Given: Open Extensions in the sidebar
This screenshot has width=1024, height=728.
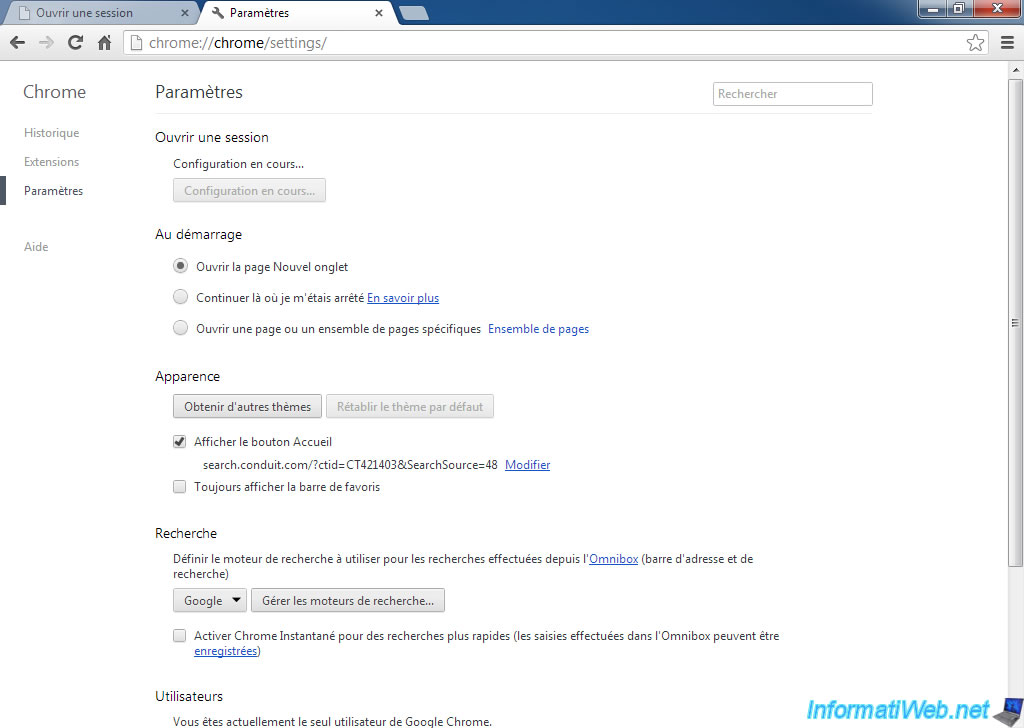Looking at the screenshot, I should (x=51, y=162).
